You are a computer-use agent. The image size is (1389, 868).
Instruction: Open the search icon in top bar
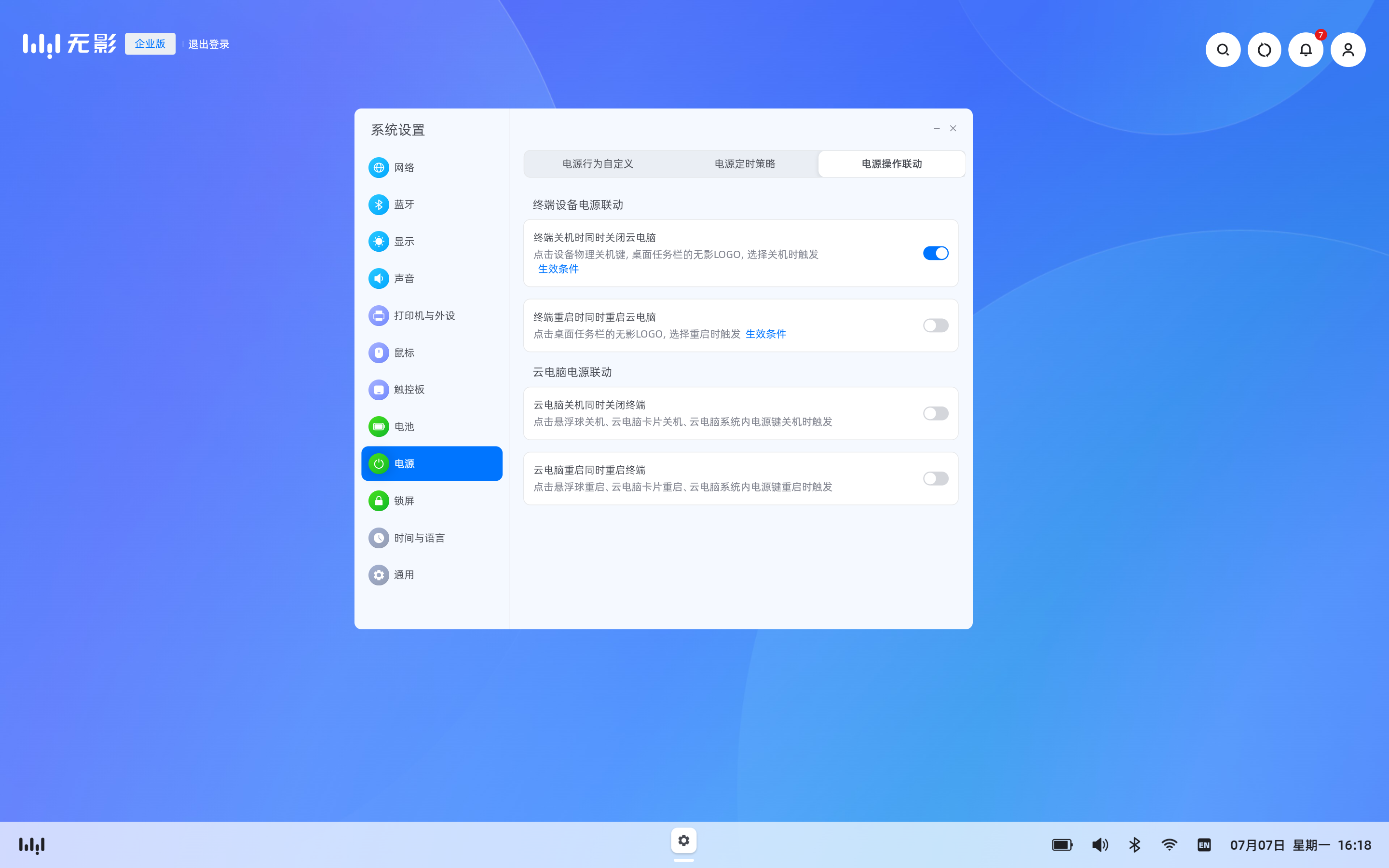(x=1223, y=50)
